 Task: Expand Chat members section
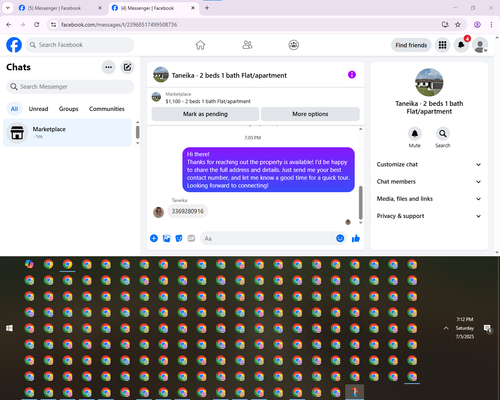coord(429,182)
